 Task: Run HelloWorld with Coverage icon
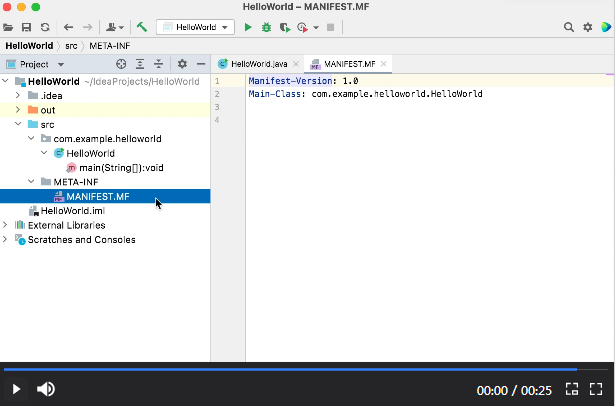285,27
